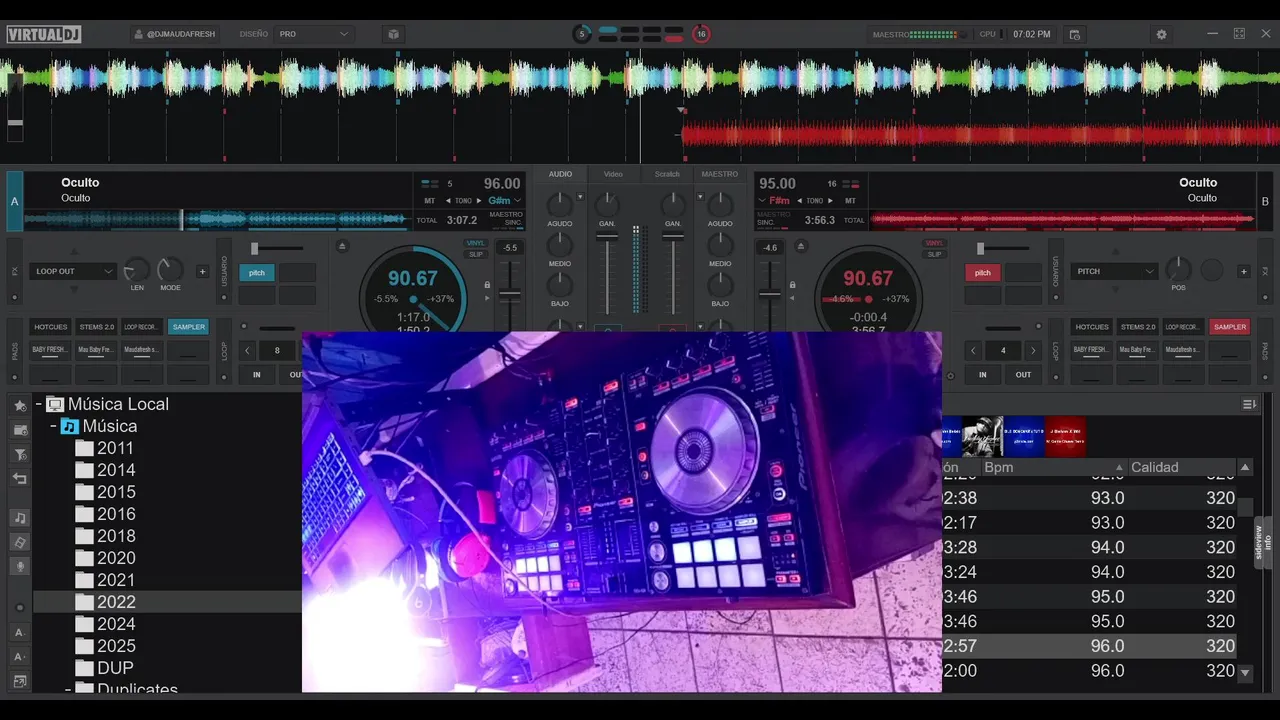This screenshot has width=1280, height=720.
Task: Sort tracks by Calidad column
Action: (x=1181, y=467)
